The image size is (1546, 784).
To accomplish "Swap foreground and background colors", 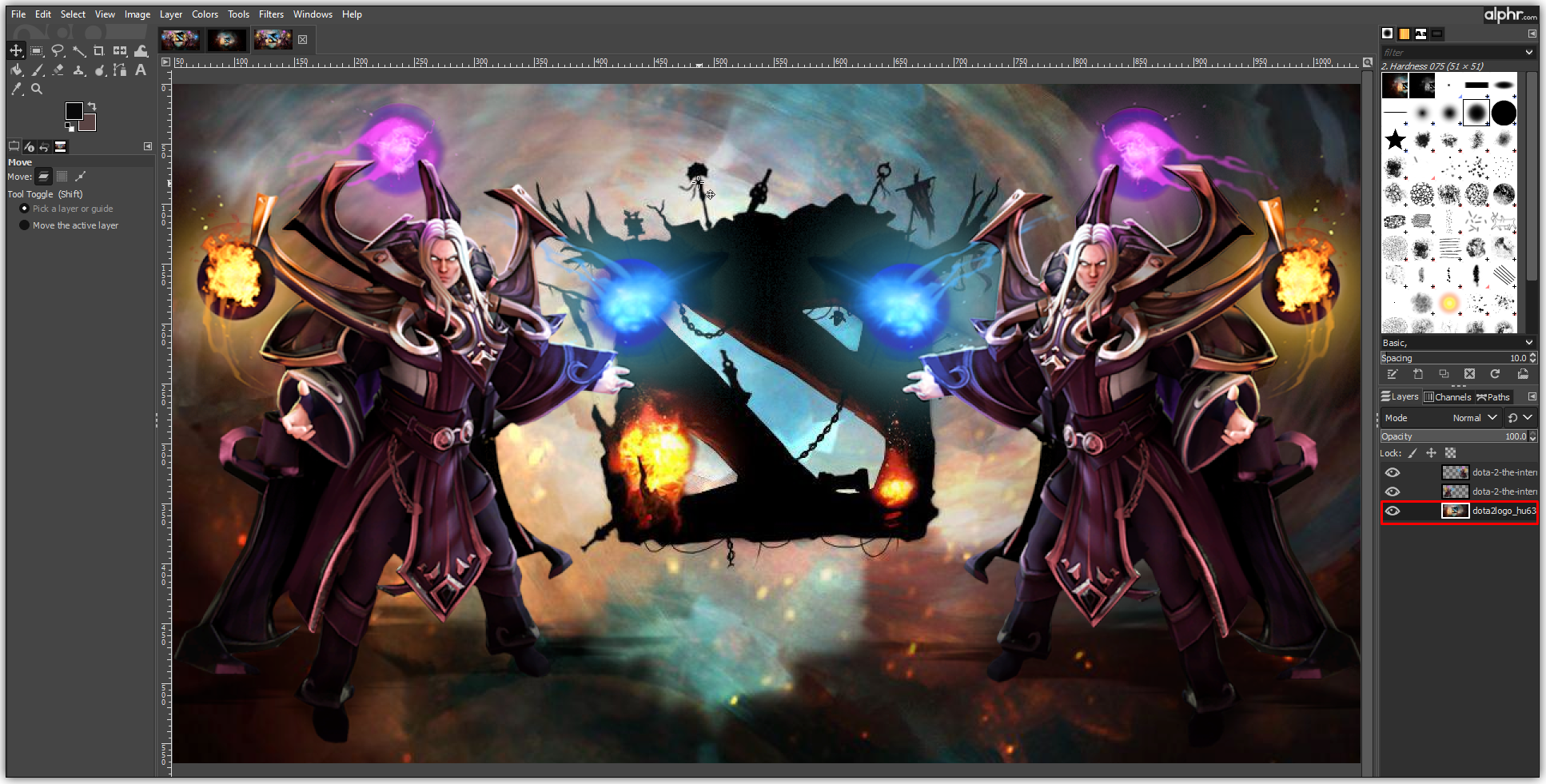I will (92, 106).
